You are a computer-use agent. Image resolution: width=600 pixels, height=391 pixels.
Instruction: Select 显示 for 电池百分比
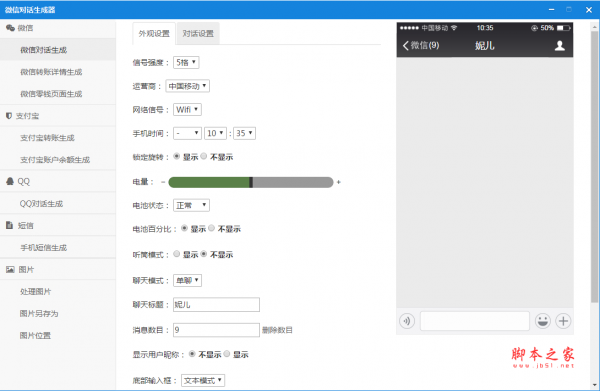[x=184, y=228]
